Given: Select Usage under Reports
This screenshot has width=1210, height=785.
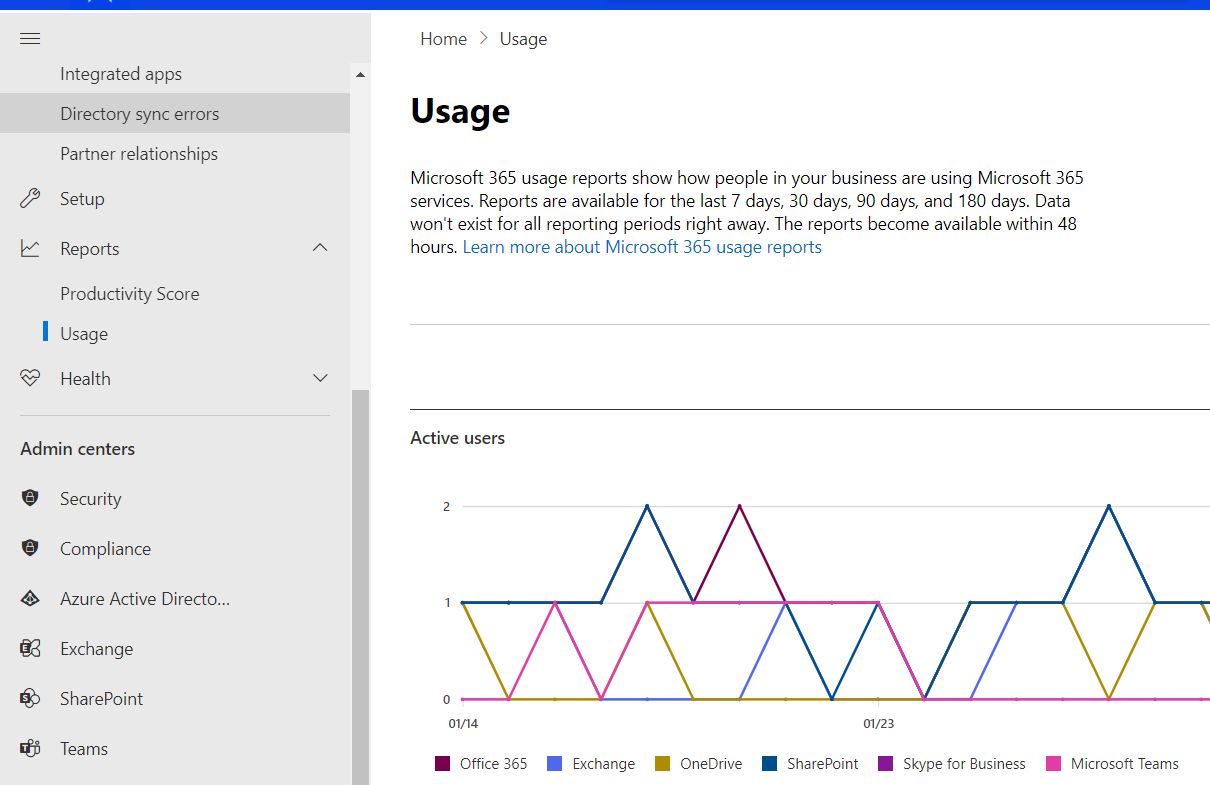Looking at the screenshot, I should pos(84,334).
